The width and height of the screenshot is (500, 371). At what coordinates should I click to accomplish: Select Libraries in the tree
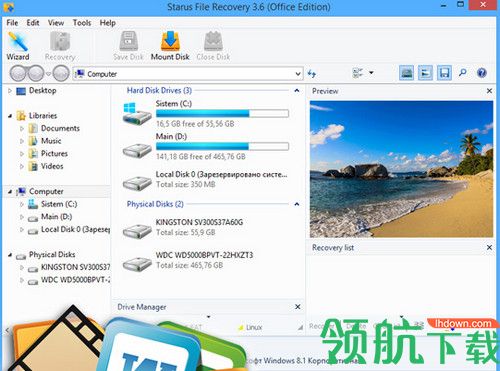click(43, 116)
